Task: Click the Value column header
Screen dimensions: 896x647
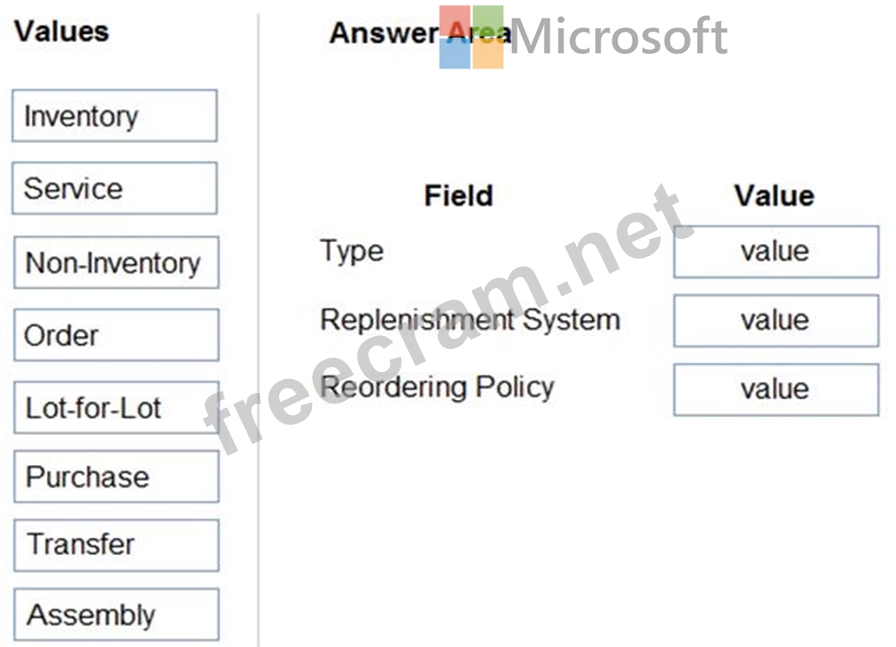Action: [773, 195]
